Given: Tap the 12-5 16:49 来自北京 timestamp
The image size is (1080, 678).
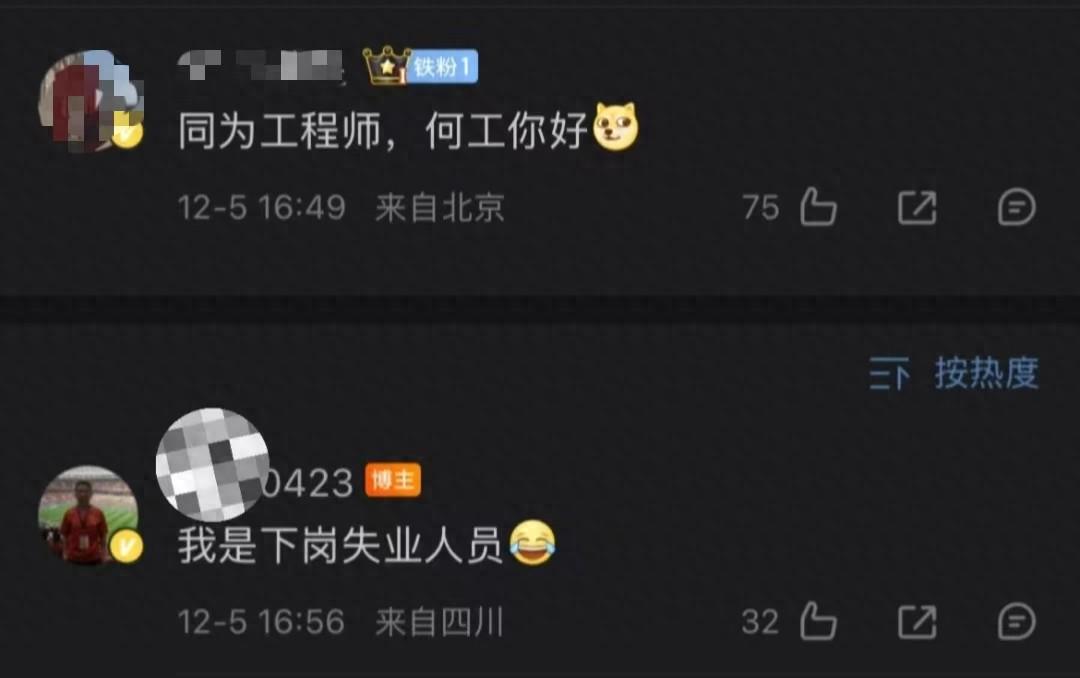Looking at the screenshot, I should [341, 207].
